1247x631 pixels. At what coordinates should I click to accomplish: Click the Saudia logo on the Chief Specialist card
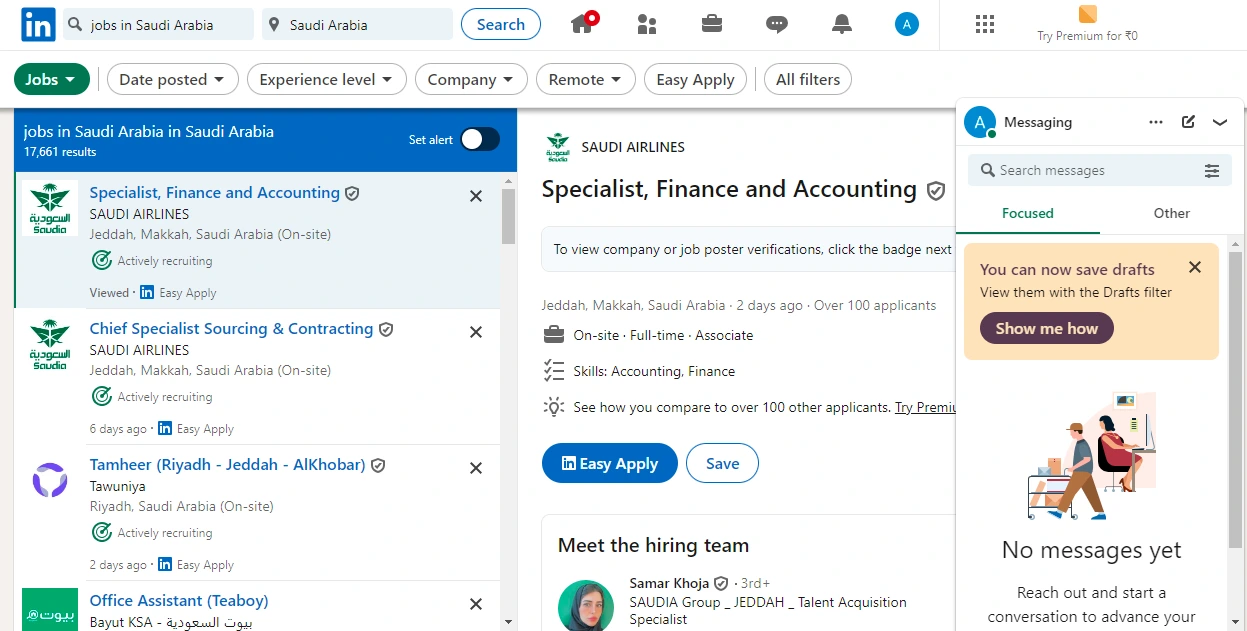tap(50, 344)
